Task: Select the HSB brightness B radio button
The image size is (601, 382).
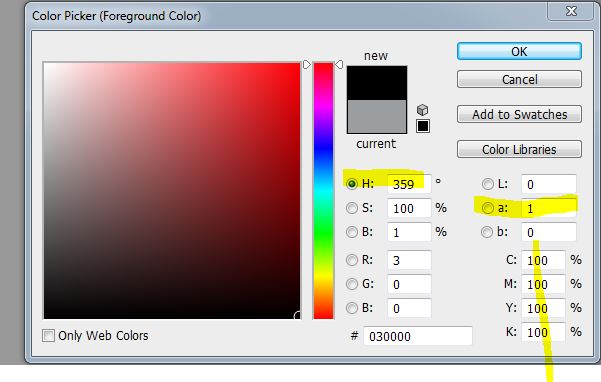Action: point(351,232)
